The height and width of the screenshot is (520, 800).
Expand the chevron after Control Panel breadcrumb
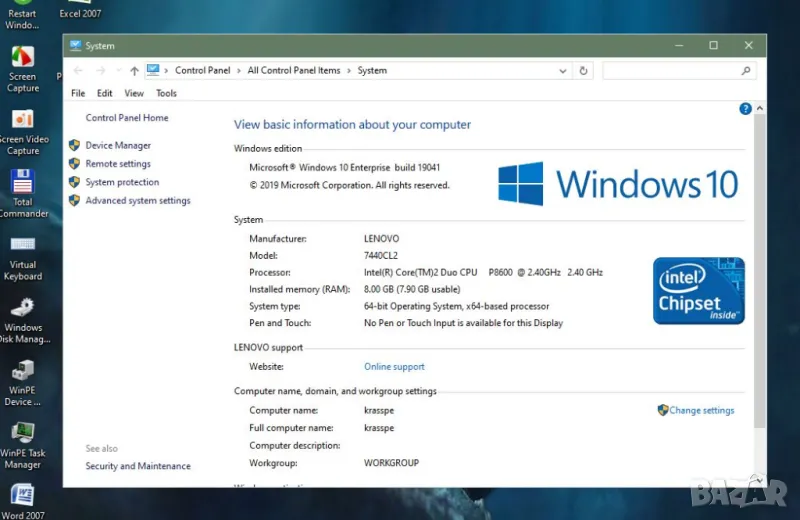pos(239,71)
